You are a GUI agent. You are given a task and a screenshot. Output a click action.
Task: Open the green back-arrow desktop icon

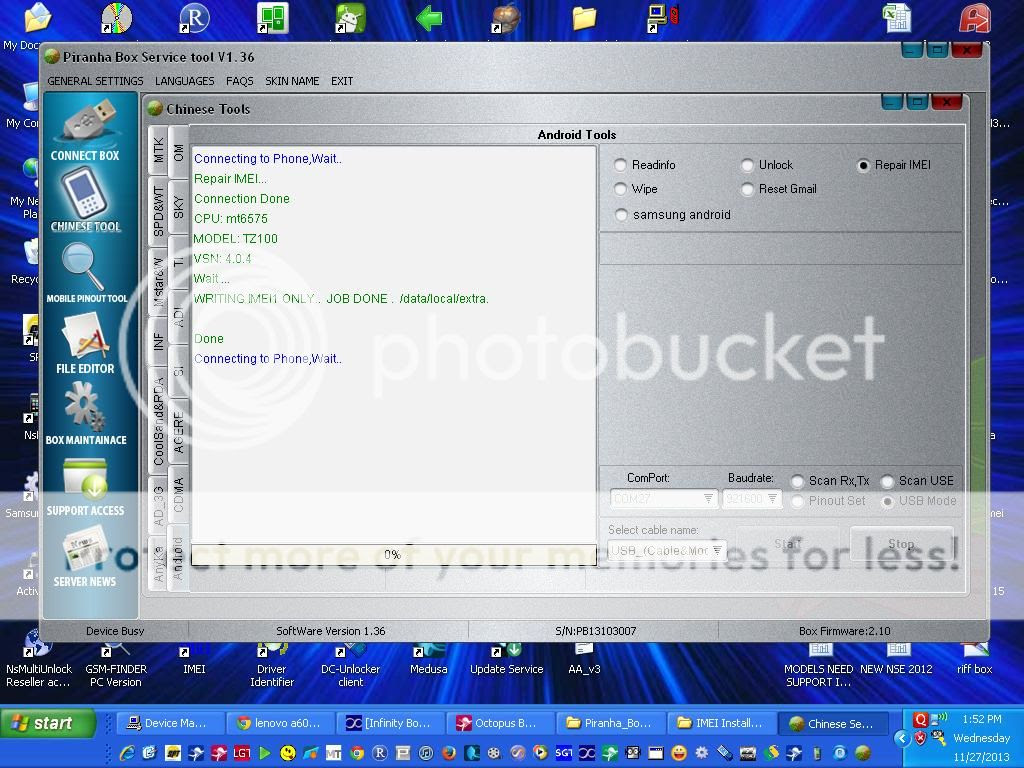(x=429, y=18)
